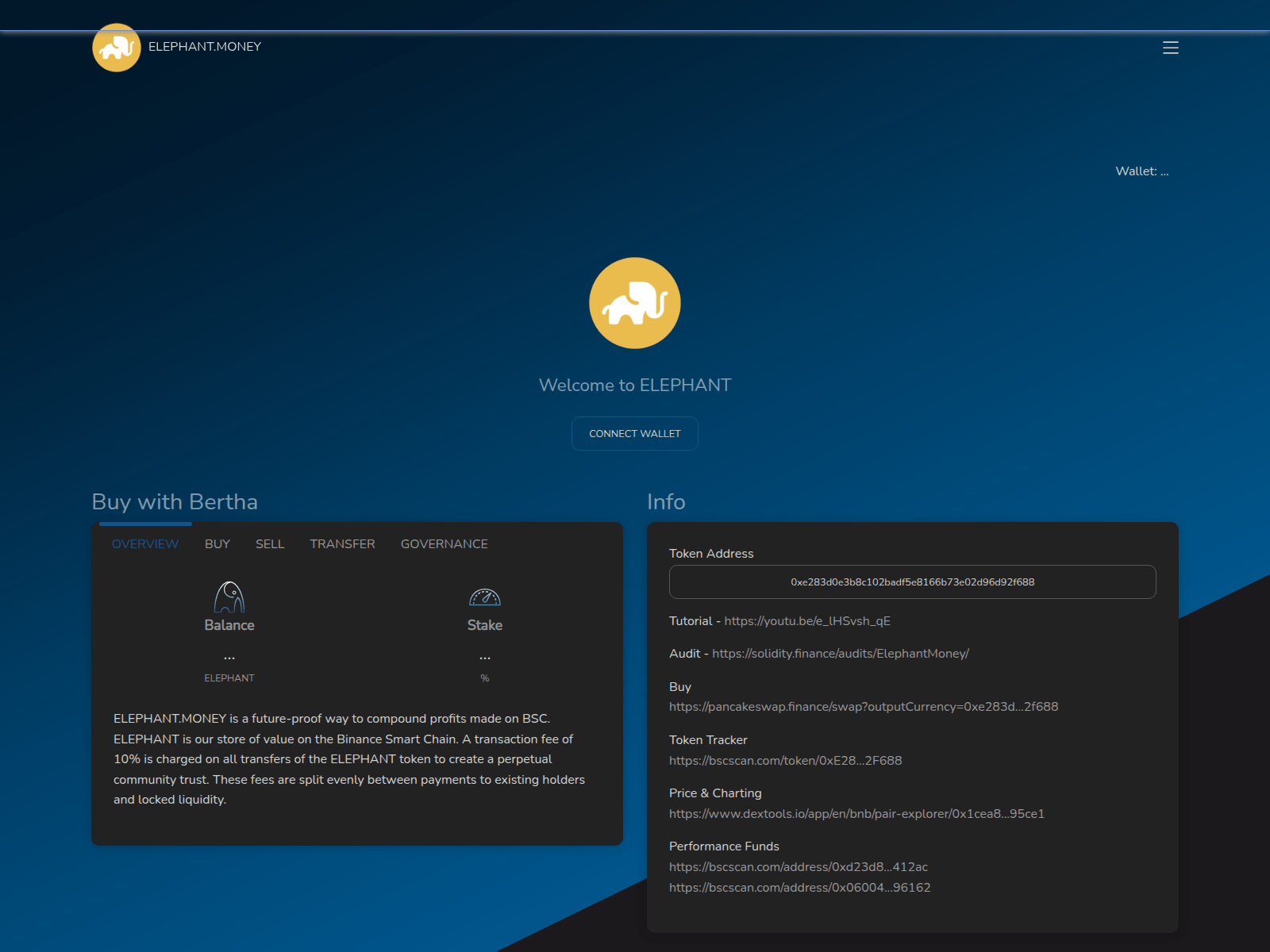Open the BscScan token tracker link
The width and height of the screenshot is (1270, 952).
coord(785,761)
